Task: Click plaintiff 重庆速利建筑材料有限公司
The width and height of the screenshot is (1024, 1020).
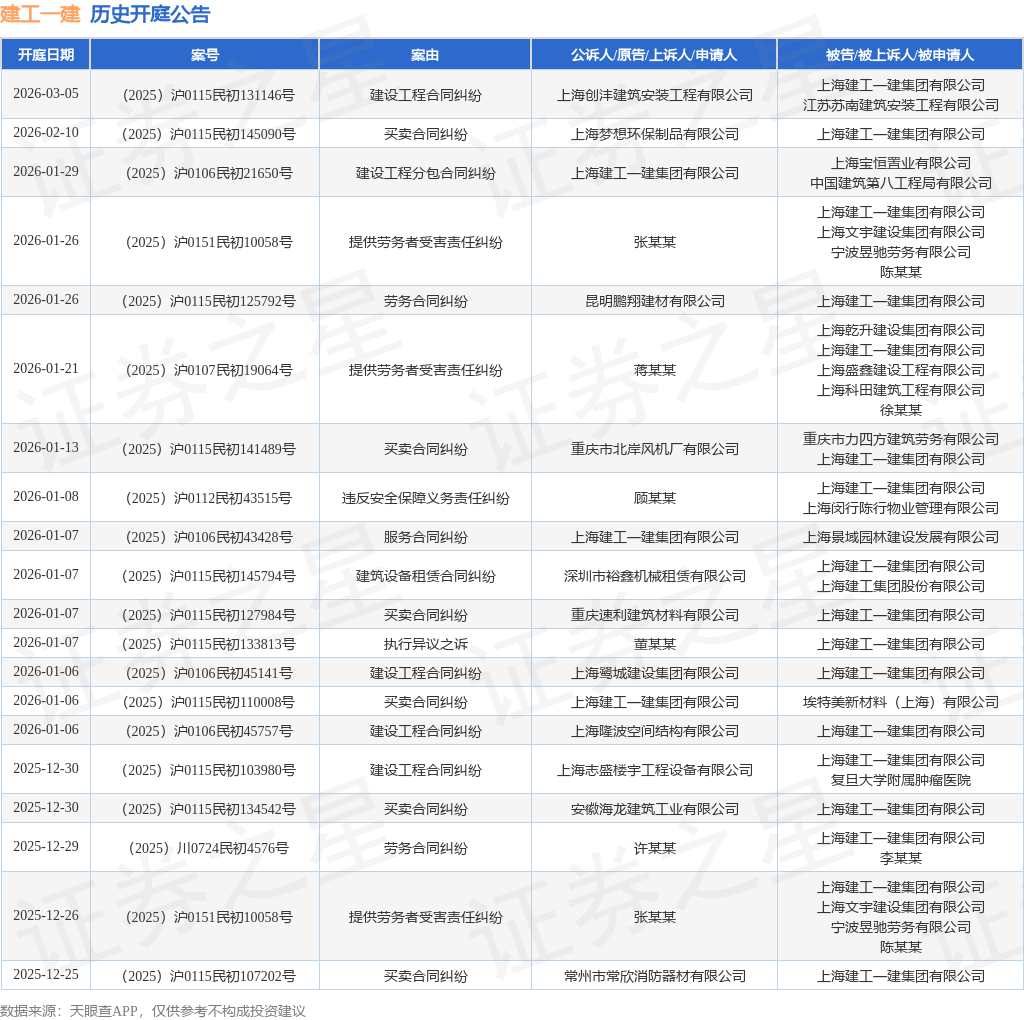Action: point(654,615)
